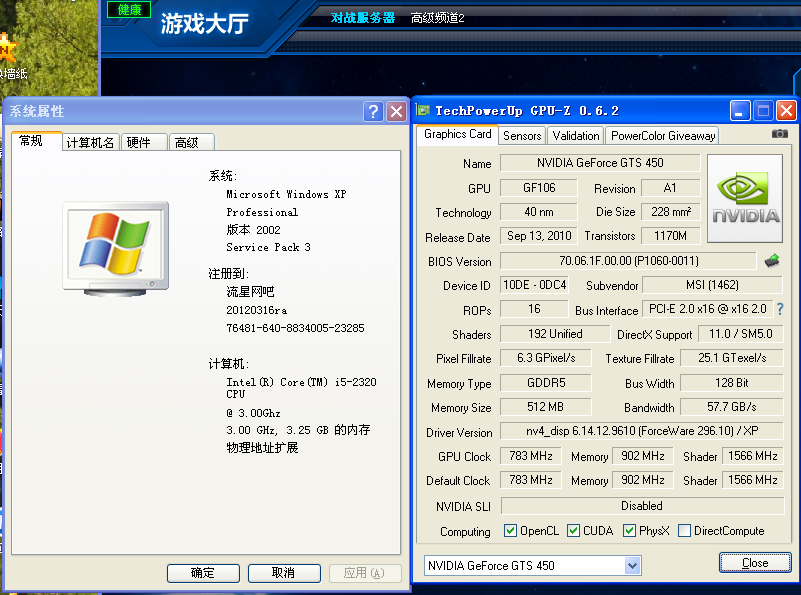Click the Device ID field 10DE - 0DC4
Image resolution: width=801 pixels, height=595 pixels.
(534, 285)
